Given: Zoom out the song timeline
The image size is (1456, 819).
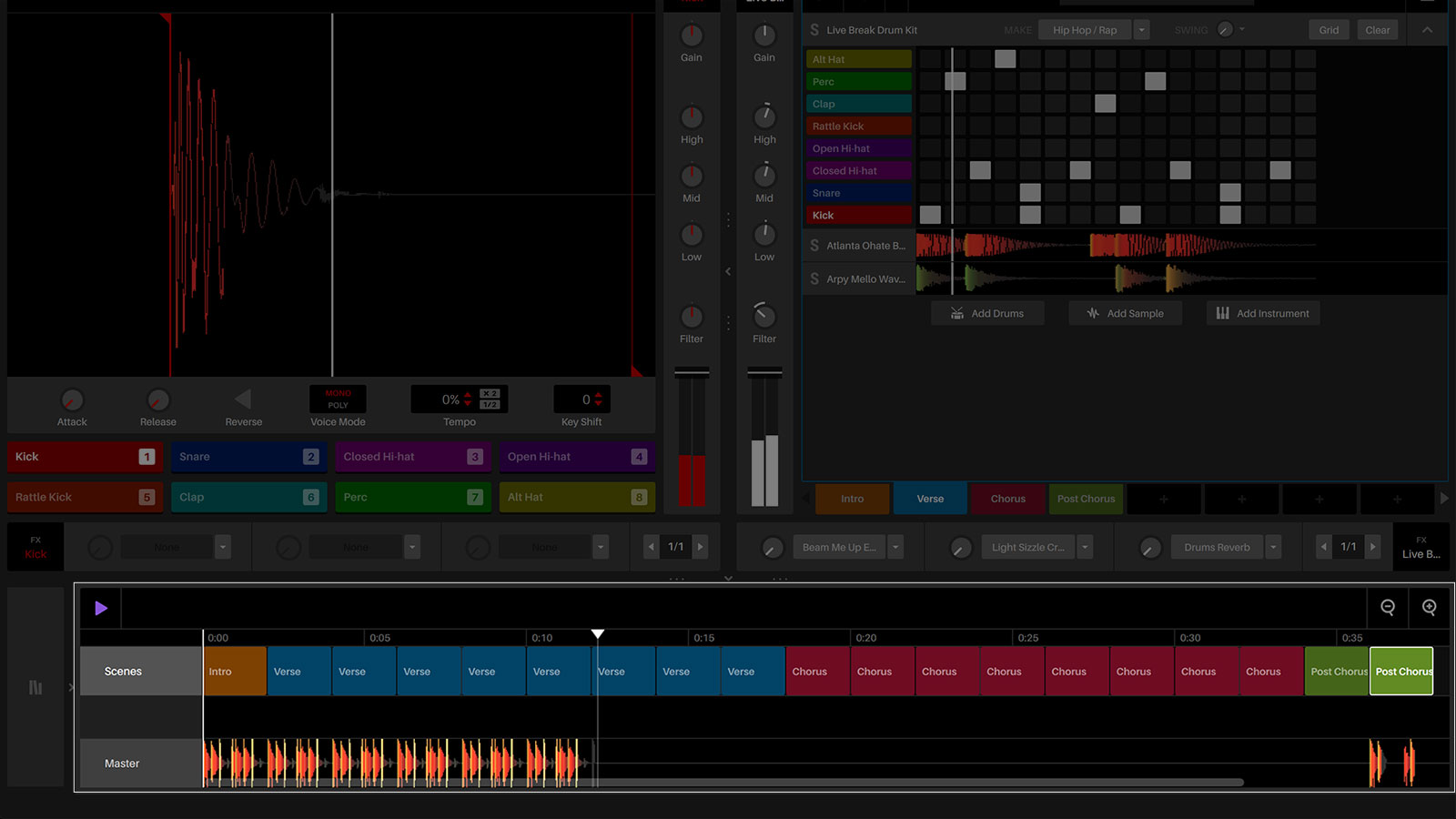Looking at the screenshot, I should coord(1388,608).
